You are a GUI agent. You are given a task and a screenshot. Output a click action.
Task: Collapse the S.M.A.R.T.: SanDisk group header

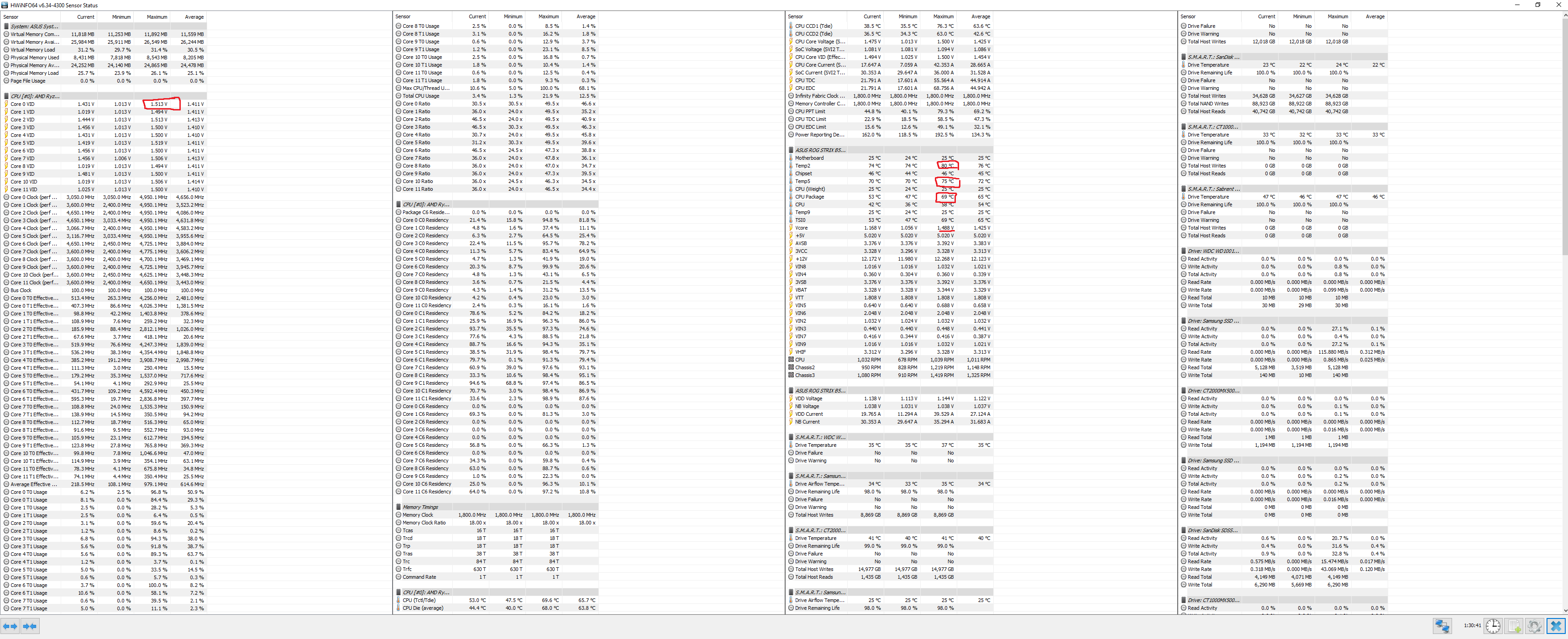click(x=1212, y=57)
